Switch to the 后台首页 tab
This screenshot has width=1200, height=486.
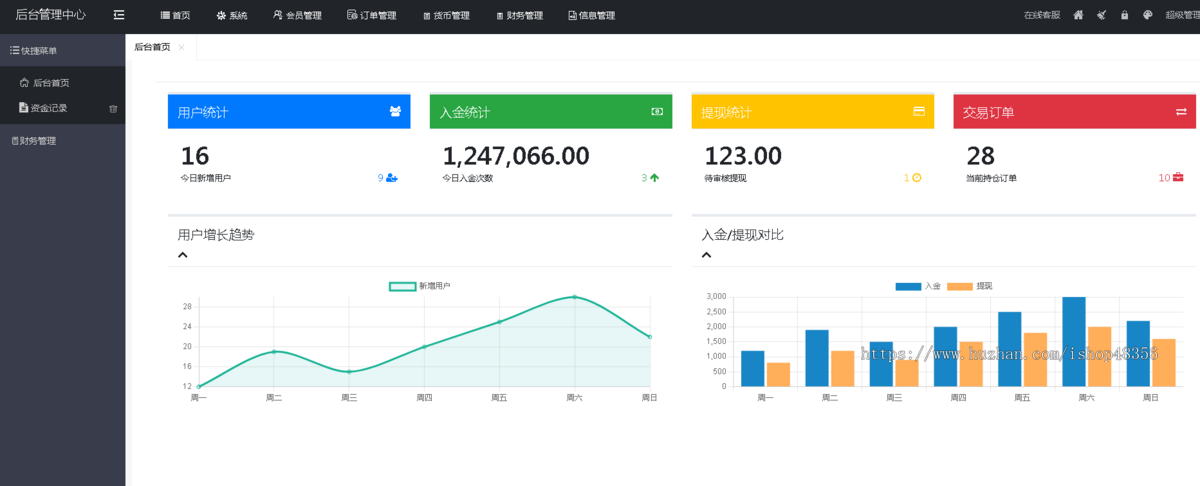(x=152, y=47)
